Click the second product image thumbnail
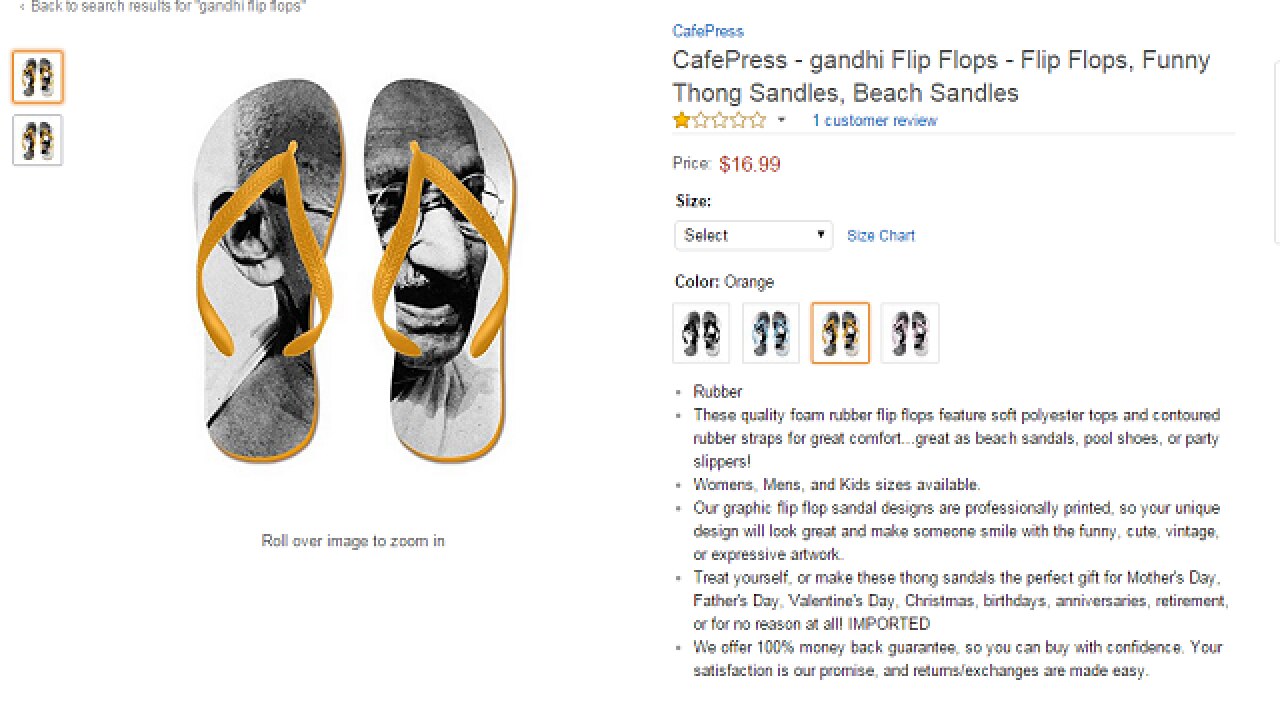 point(36,140)
